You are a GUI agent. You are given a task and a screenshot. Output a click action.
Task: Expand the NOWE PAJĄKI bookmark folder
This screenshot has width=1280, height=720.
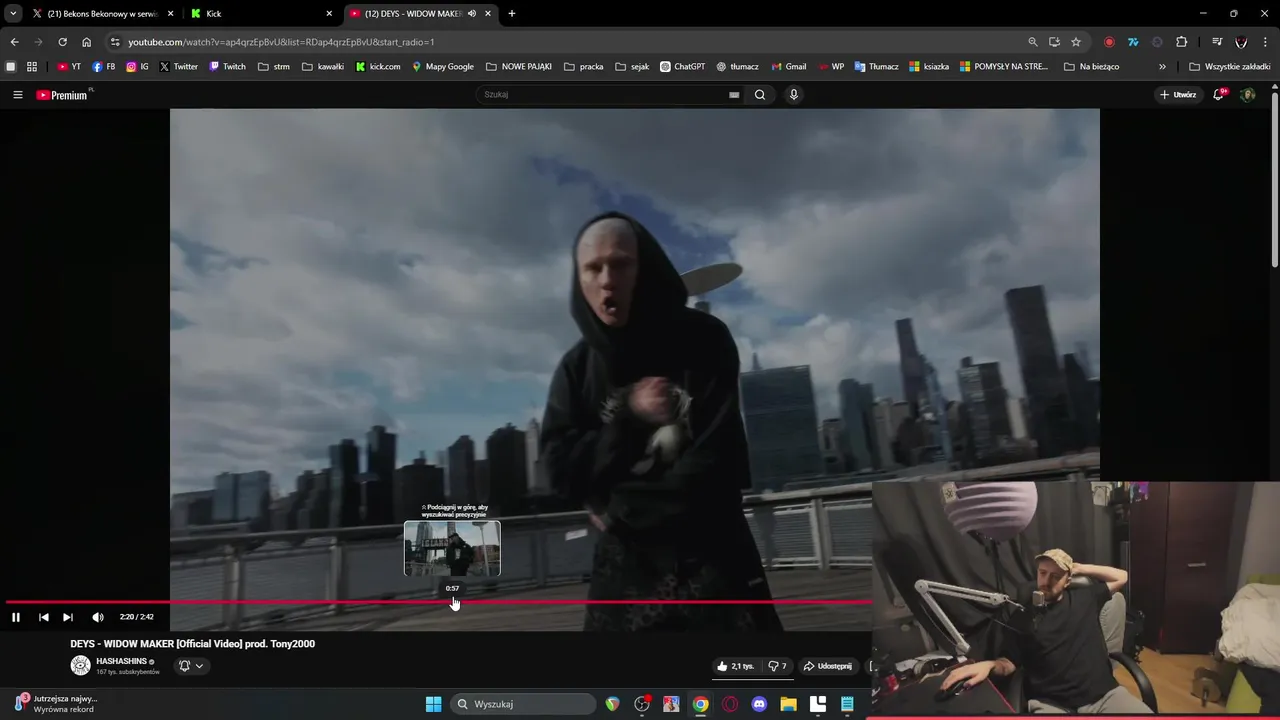519,67
